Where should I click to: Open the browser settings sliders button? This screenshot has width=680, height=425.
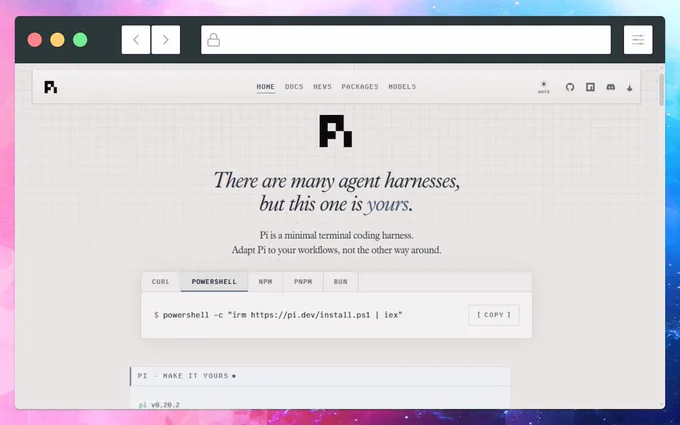[x=638, y=40]
